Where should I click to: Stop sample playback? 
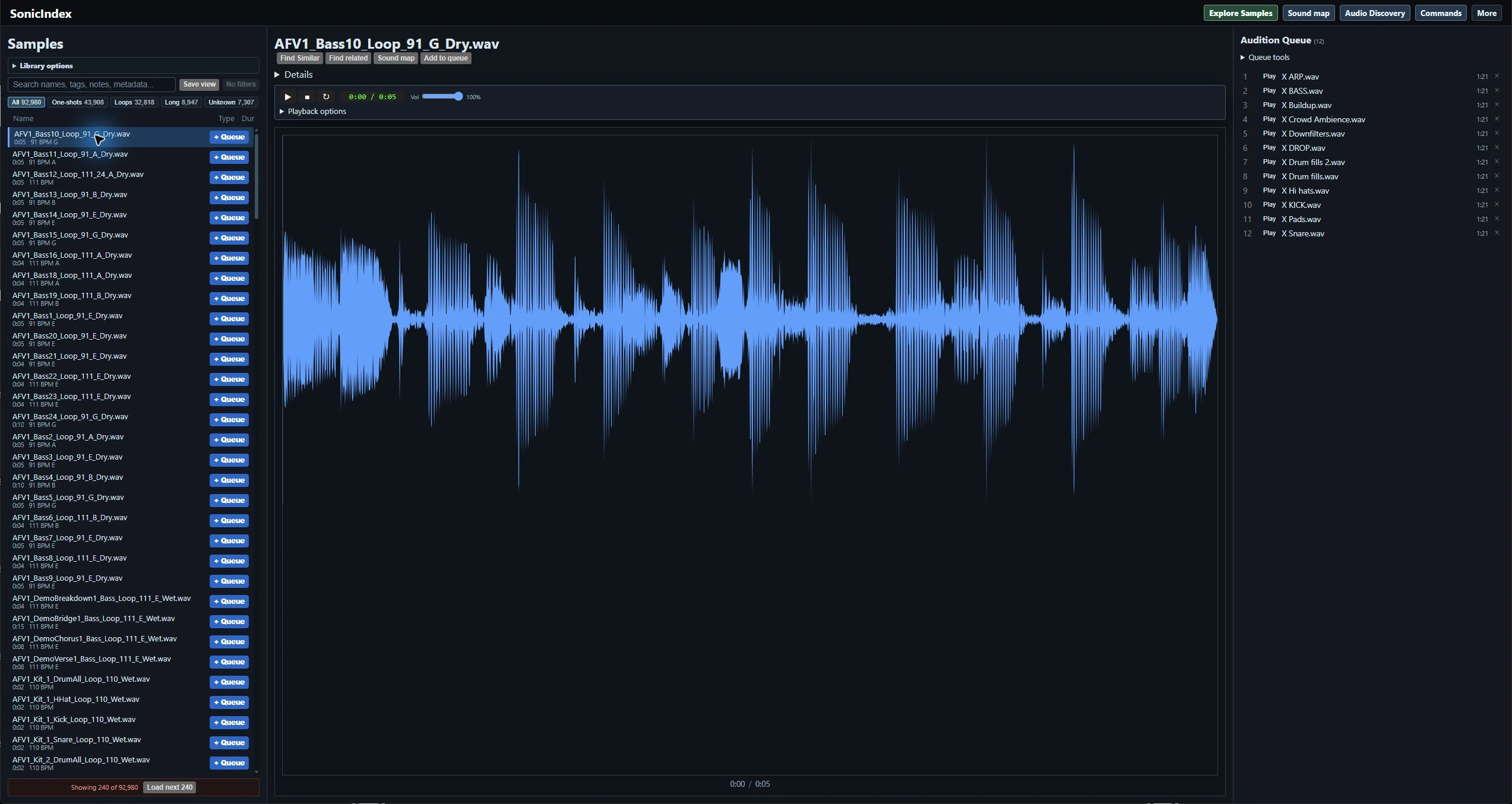point(307,97)
